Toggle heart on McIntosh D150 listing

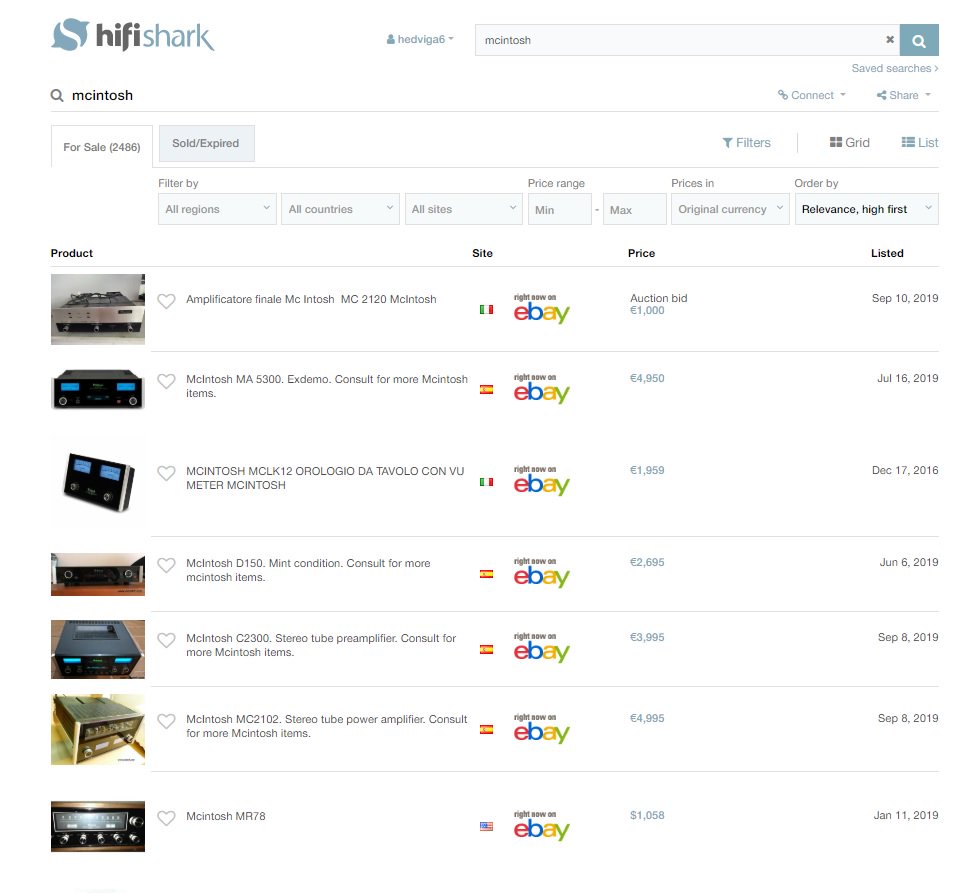pyautogui.click(x=167, y=565)
